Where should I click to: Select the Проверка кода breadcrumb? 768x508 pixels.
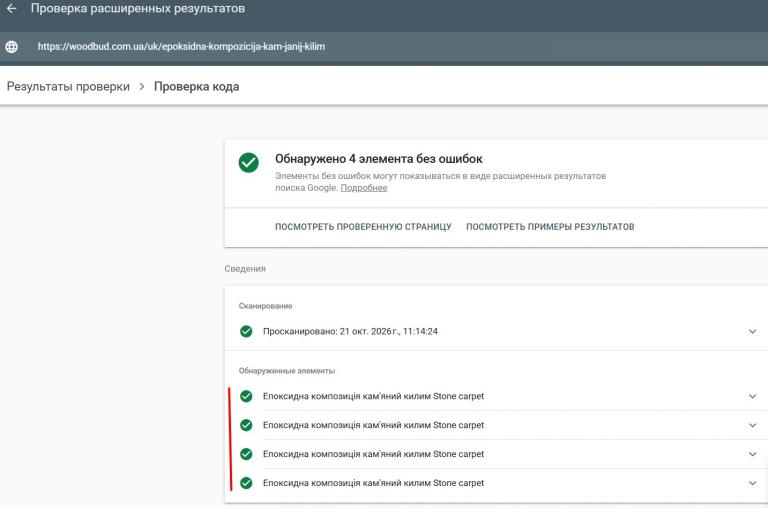196,87
